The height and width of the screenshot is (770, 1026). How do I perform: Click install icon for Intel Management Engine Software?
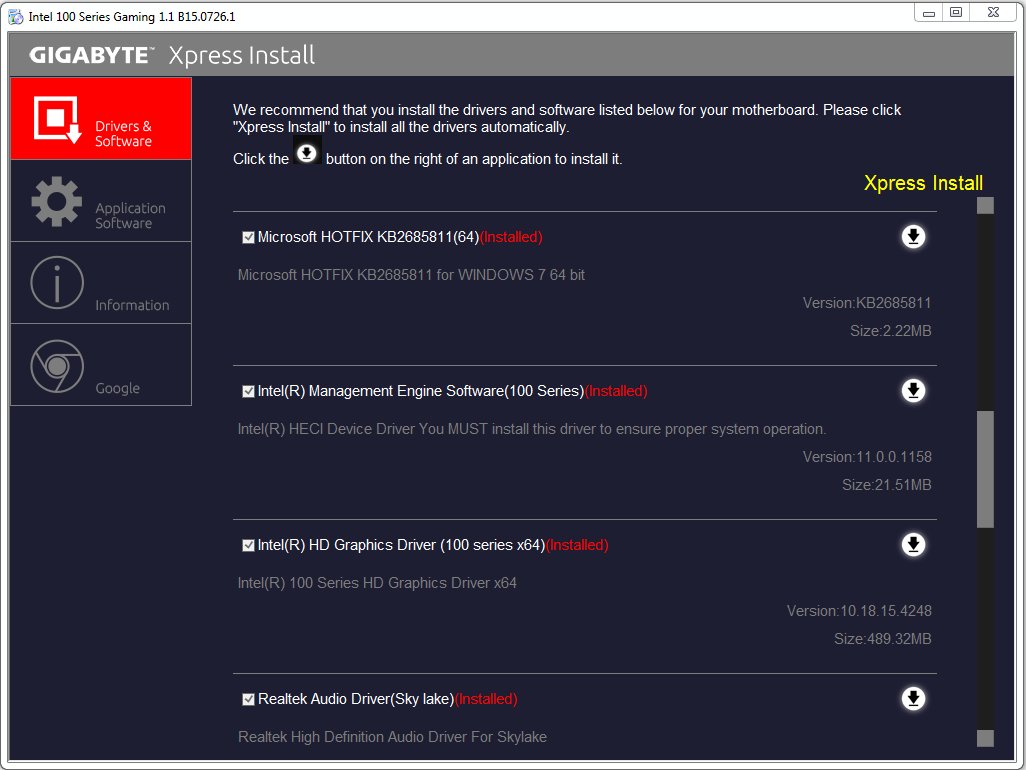point(913,391)
